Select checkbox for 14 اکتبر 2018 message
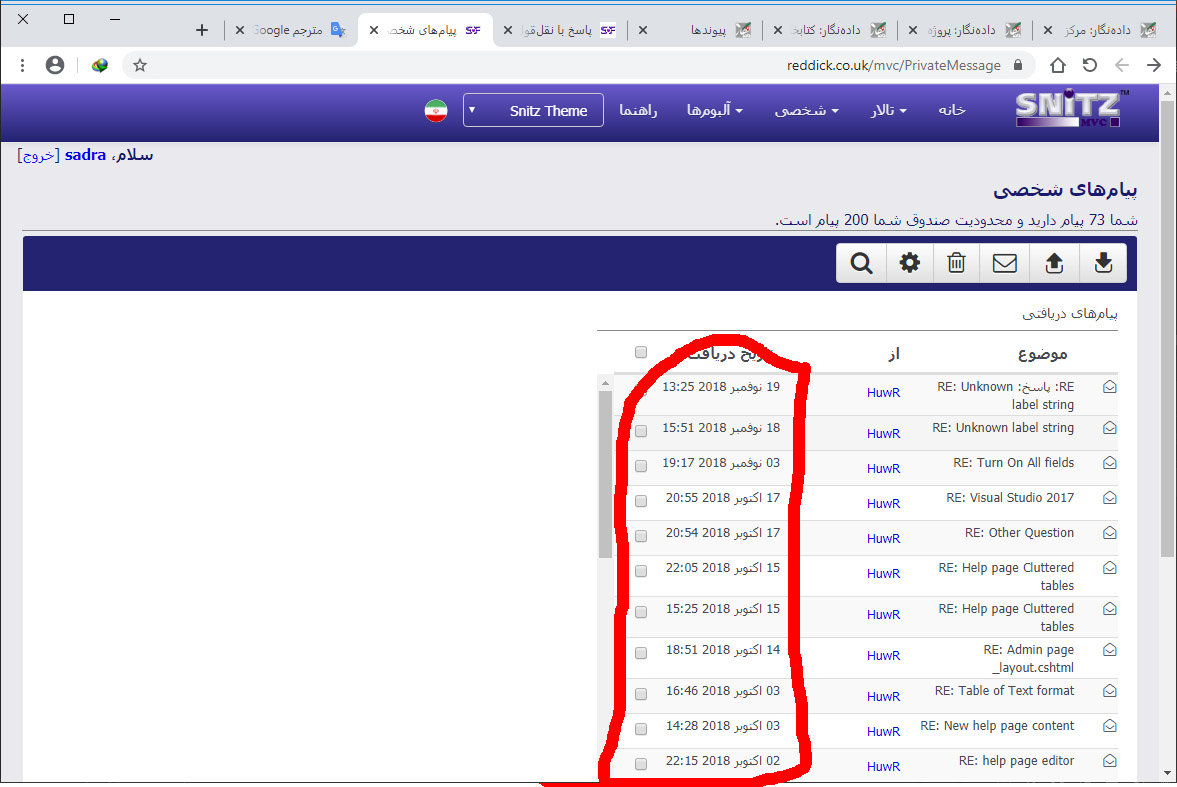 pos(641,654)
